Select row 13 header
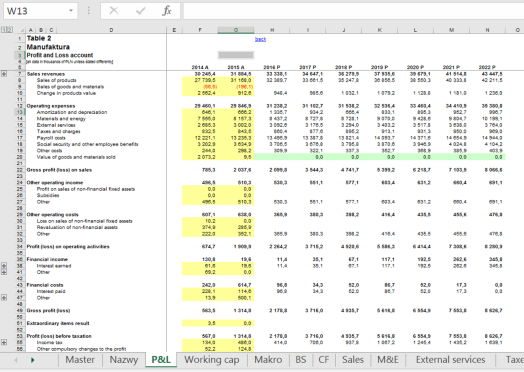This screenshot has height=372, width=524. 20,112
